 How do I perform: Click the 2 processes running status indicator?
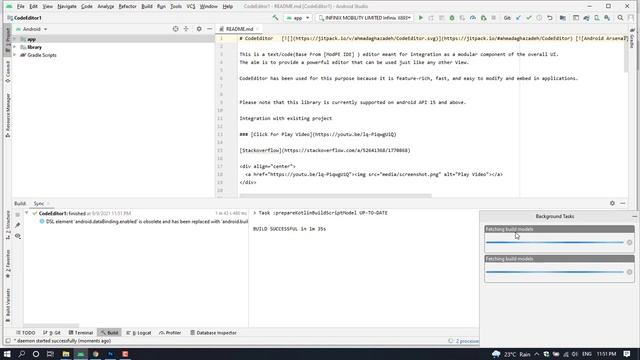464,341
